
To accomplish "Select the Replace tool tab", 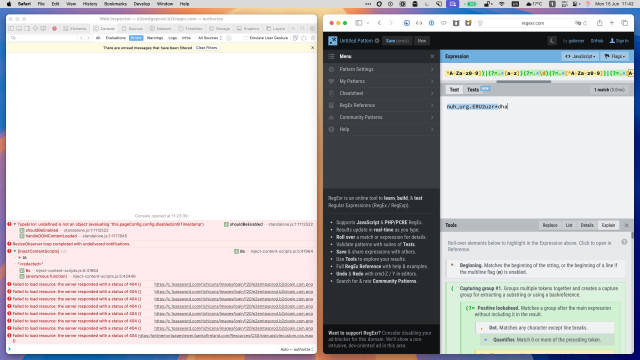I will 550,225.
